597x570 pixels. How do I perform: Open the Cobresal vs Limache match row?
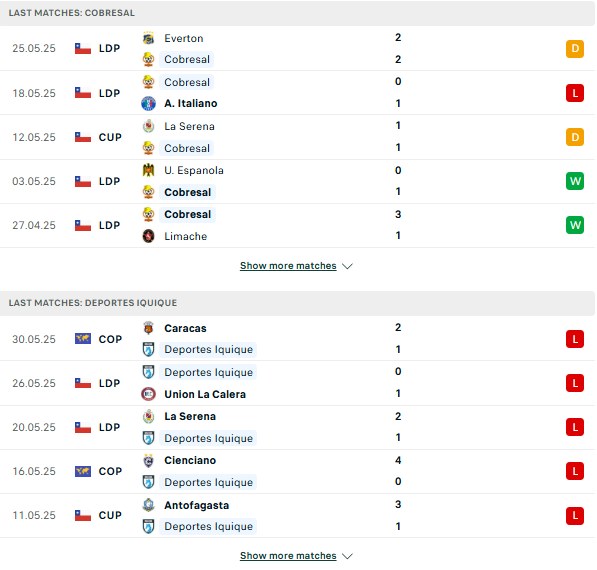tap(297, 225)
